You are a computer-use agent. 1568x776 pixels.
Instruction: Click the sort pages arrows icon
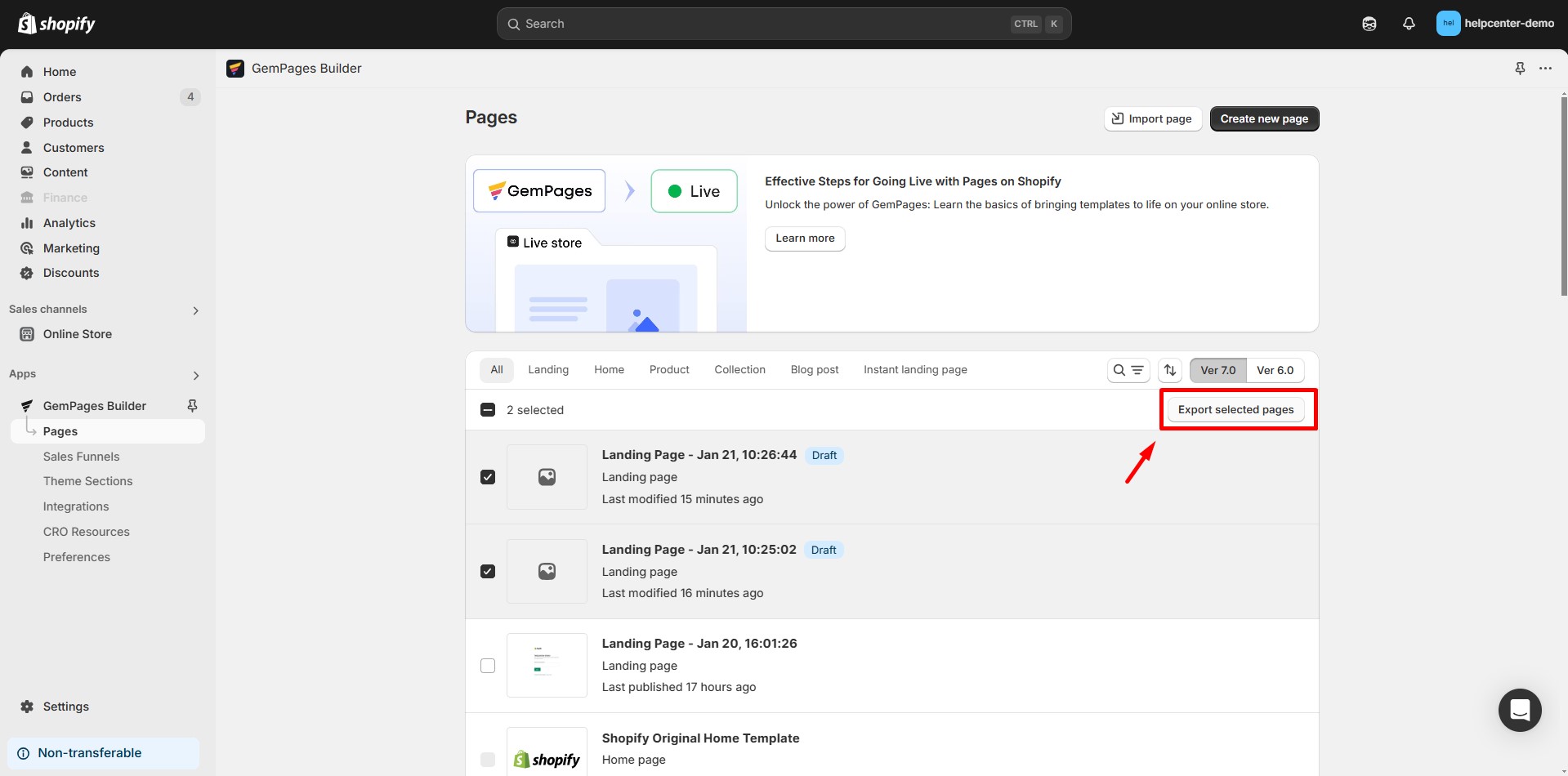coord(1170,370)
